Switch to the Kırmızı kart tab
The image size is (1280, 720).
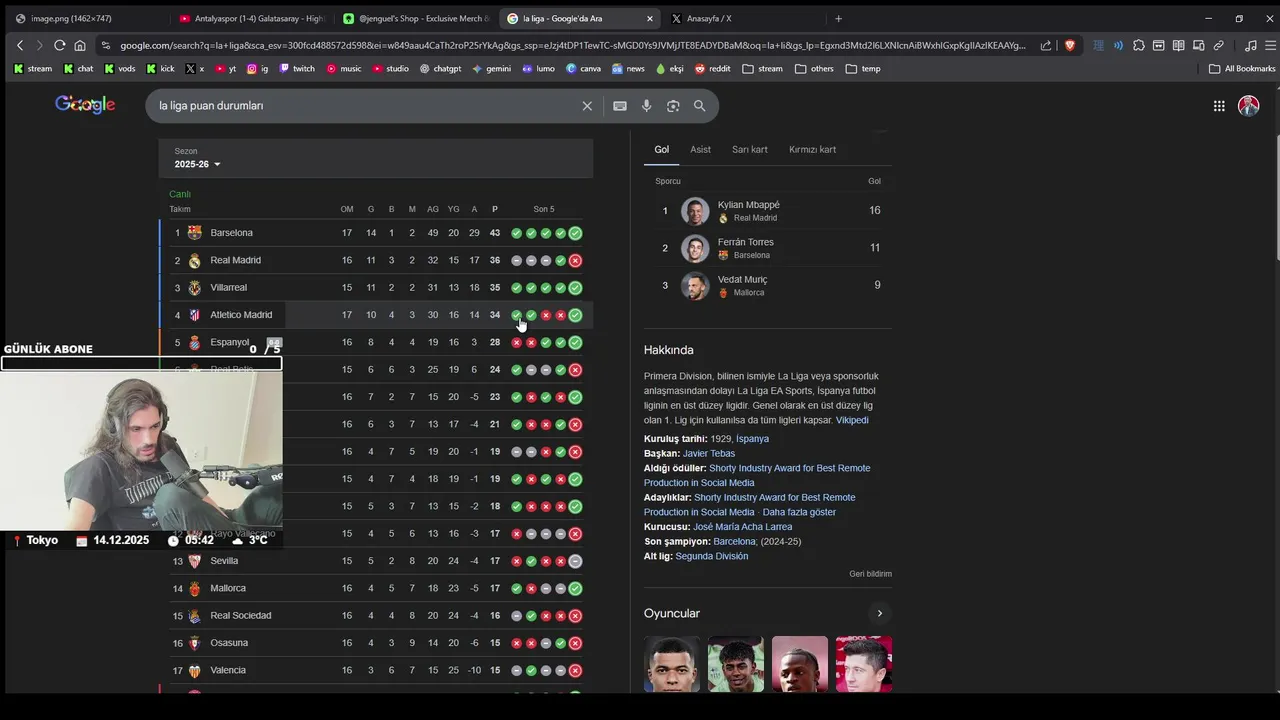tap(812, 150)
